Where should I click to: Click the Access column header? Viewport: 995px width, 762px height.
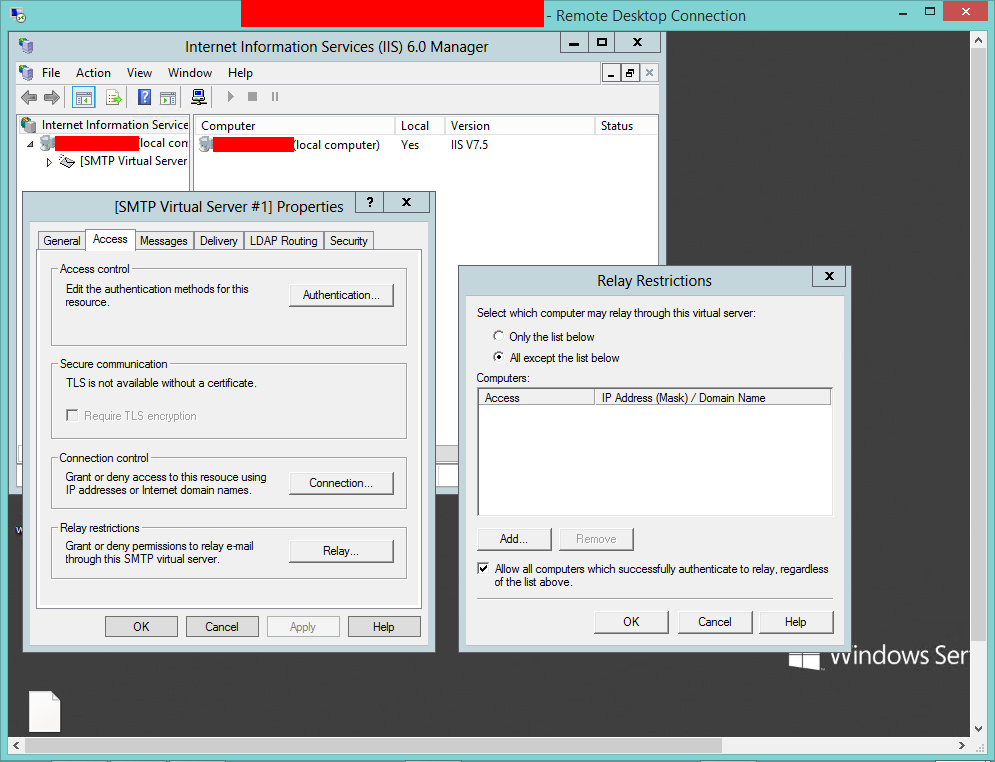coord(537,398)
